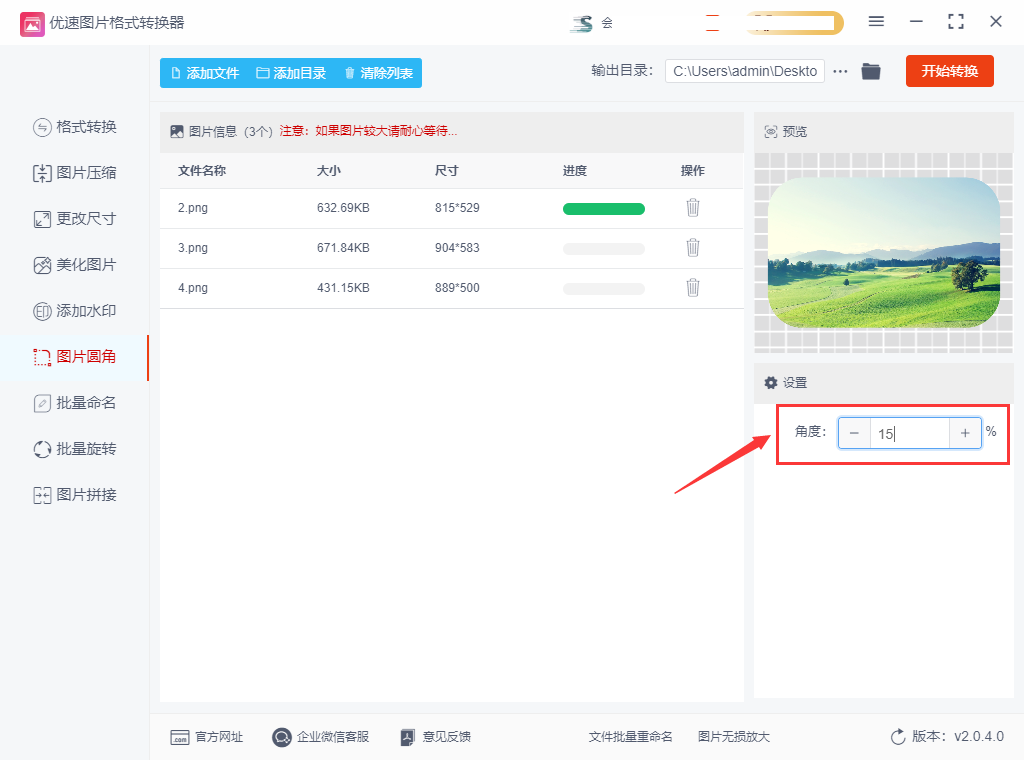Click the 889*500 dimension cell

coord(457,287)
